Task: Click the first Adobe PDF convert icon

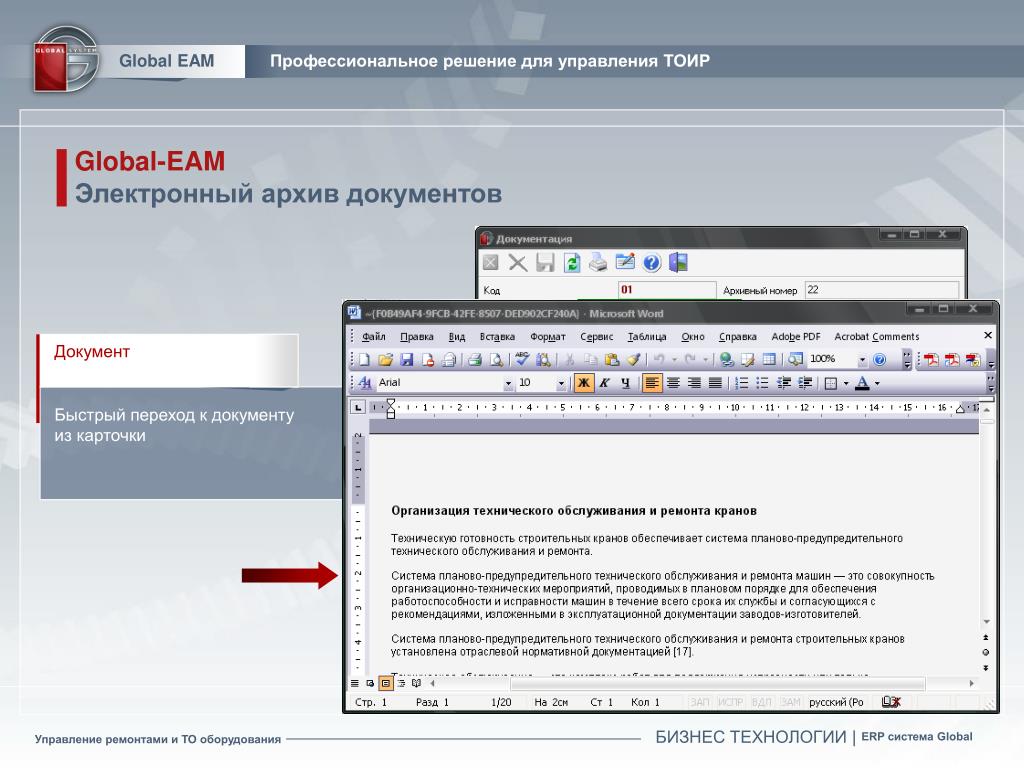Action: (931, 359)
